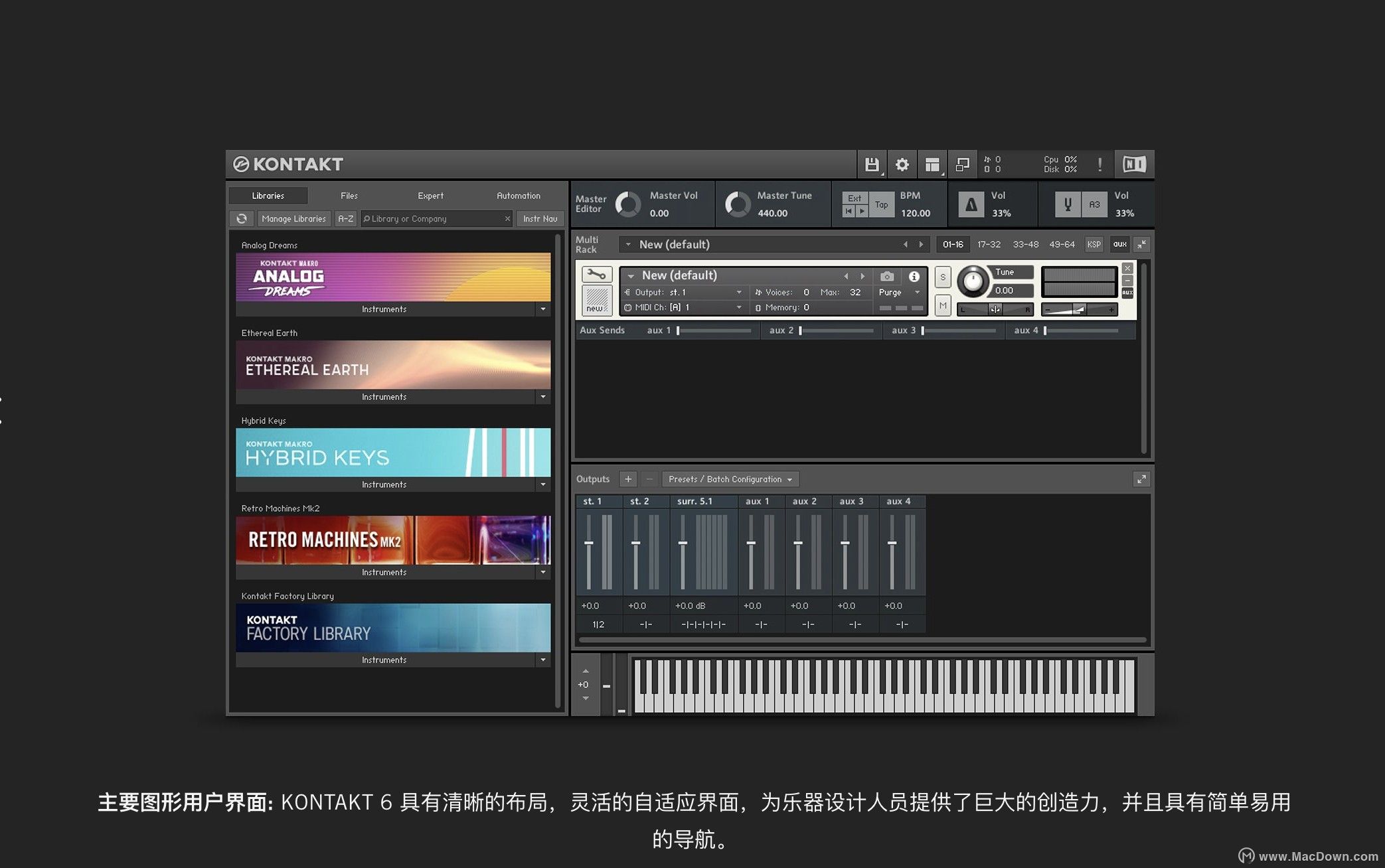This screenshot has width=1385, height=868.
Task: Click the minimized view icon in header
Action: click(x=962, y=165)
